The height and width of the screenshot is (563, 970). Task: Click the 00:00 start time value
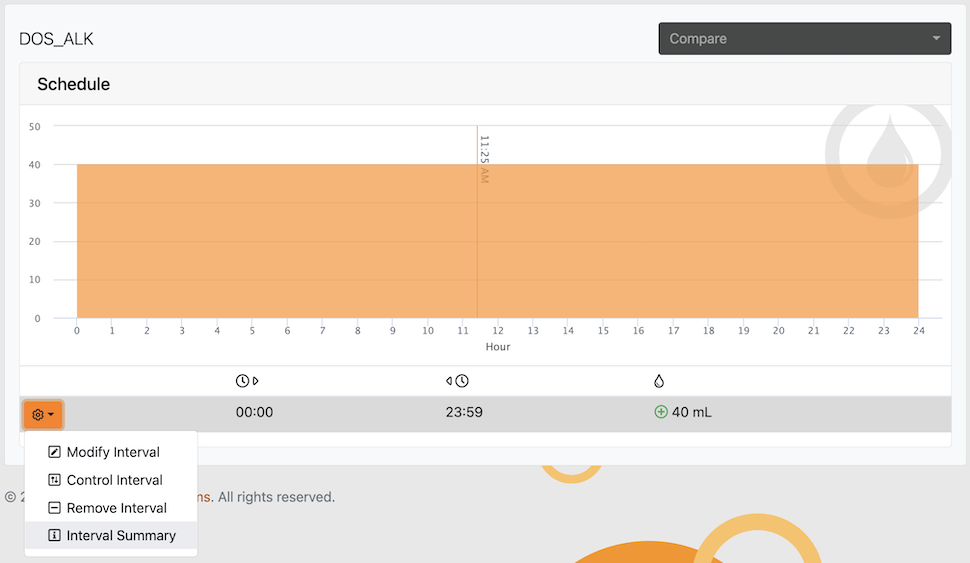(x=254, y=412)
